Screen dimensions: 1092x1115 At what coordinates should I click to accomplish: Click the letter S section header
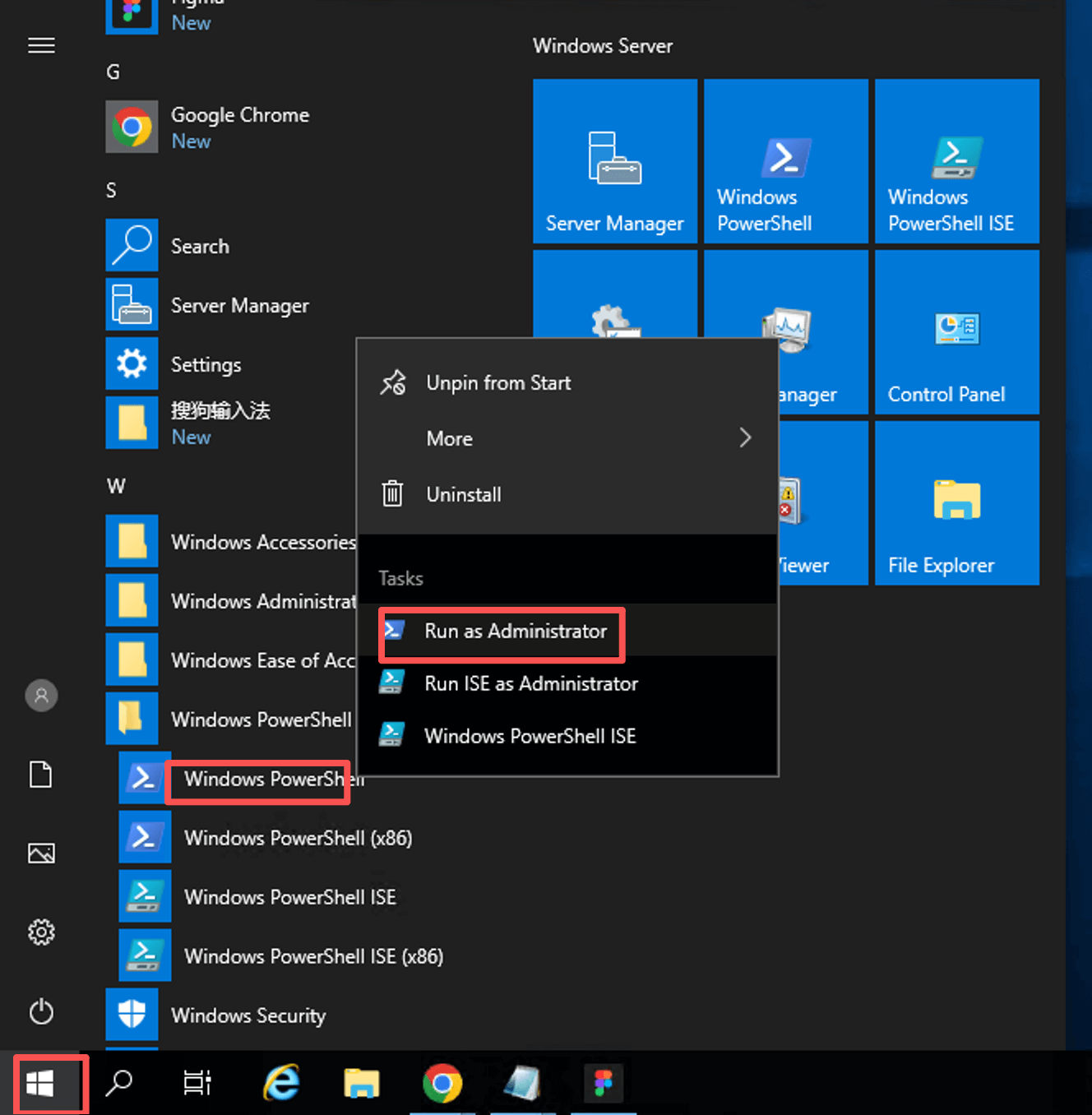point(111,190)
